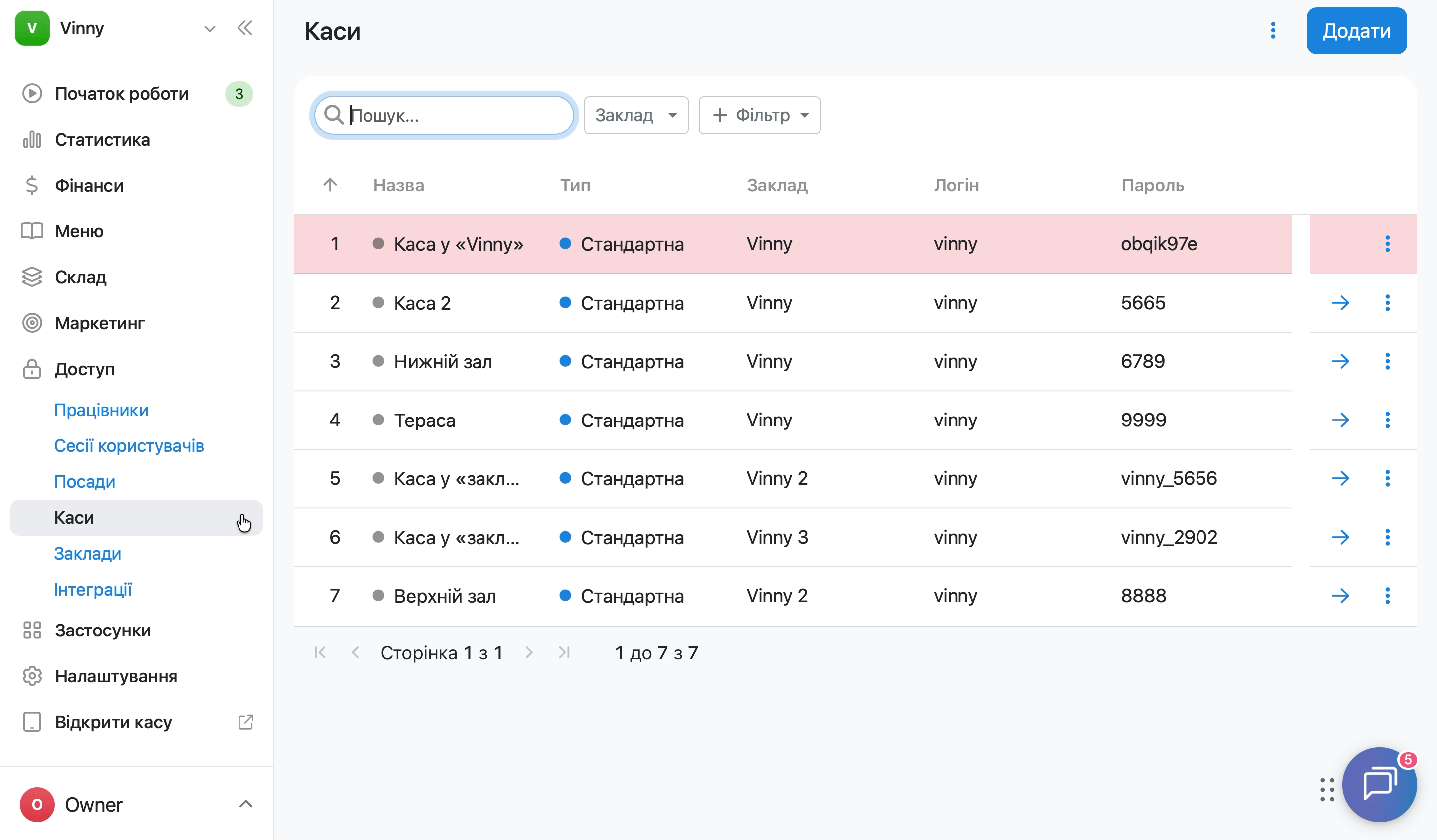
Task: Open the Фільтр dropdown
Action: (759, 115)
